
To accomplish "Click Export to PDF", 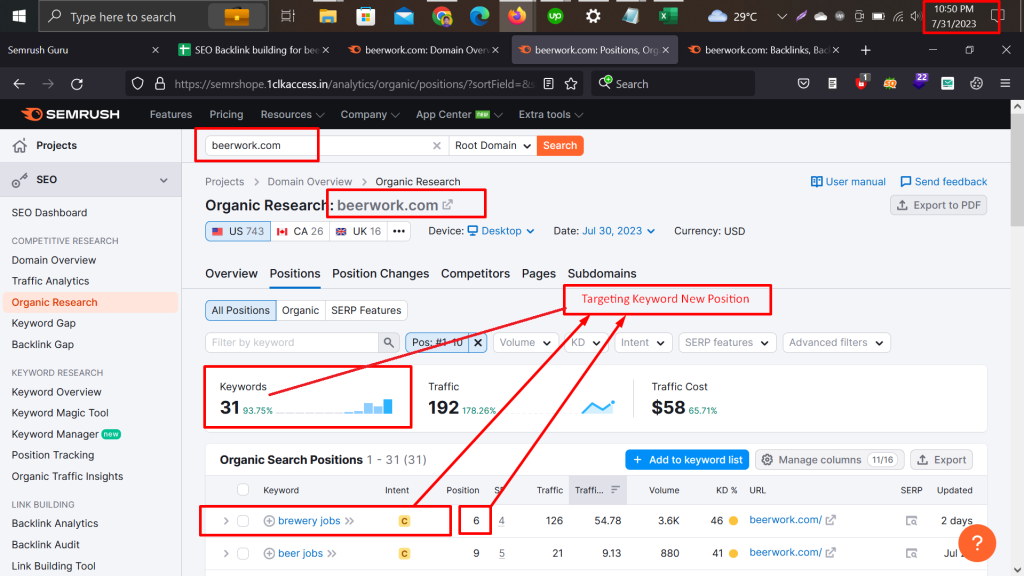I will 938,205.
